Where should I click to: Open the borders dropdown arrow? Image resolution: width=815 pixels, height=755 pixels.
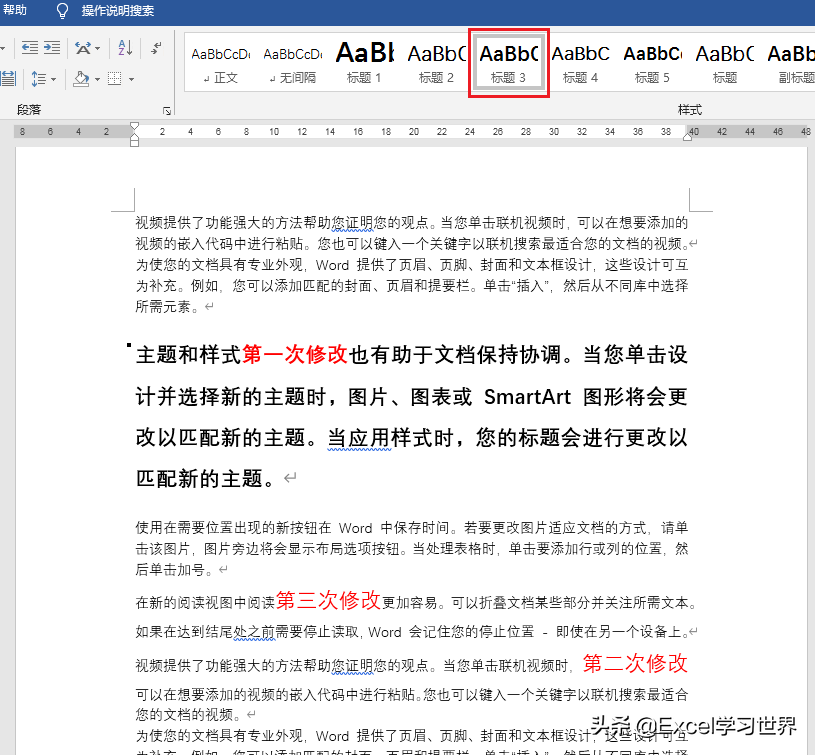[132, 80]
